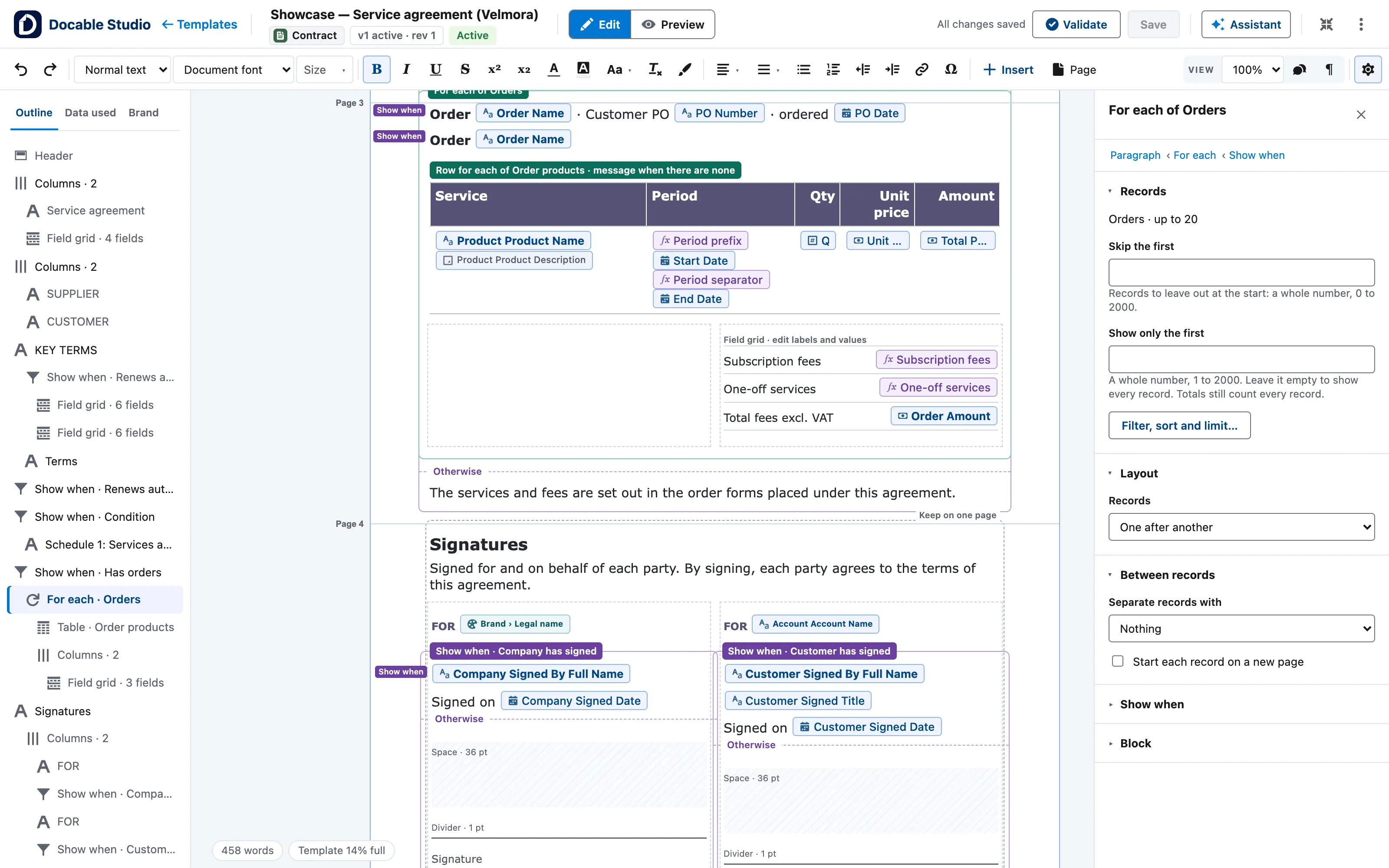Insert a hyperlink
1389x868 pixels.
[921, 69]
